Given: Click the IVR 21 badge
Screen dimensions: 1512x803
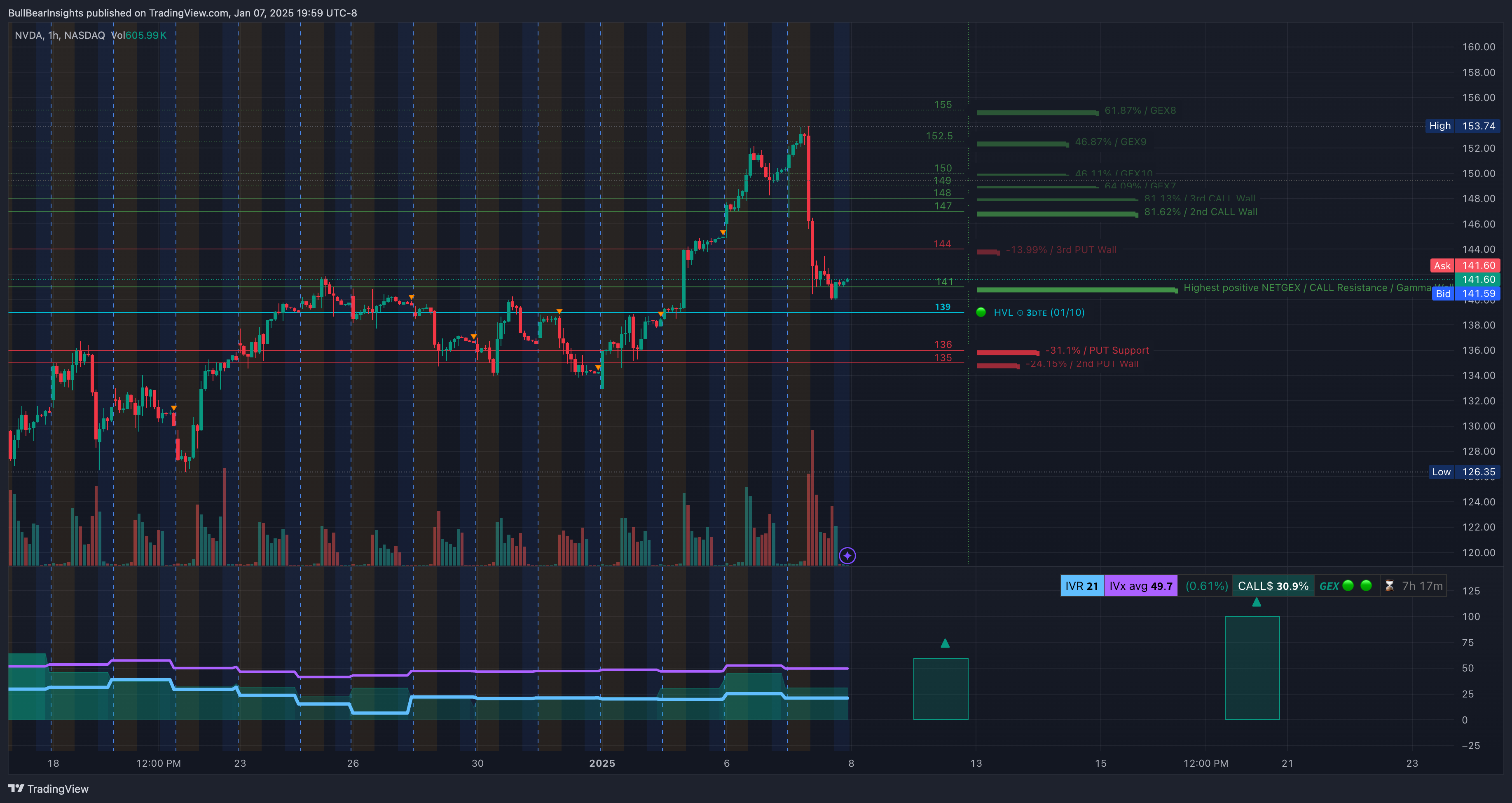Looking at the screenshot, I should pyautogui.click(x=1082, y=586).
